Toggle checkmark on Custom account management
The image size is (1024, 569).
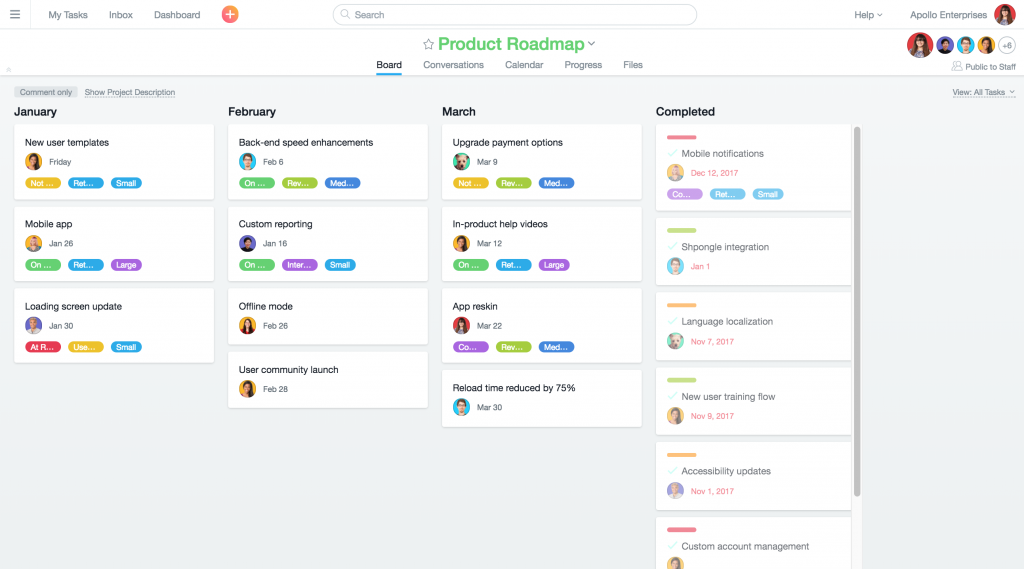click(672, 545)
